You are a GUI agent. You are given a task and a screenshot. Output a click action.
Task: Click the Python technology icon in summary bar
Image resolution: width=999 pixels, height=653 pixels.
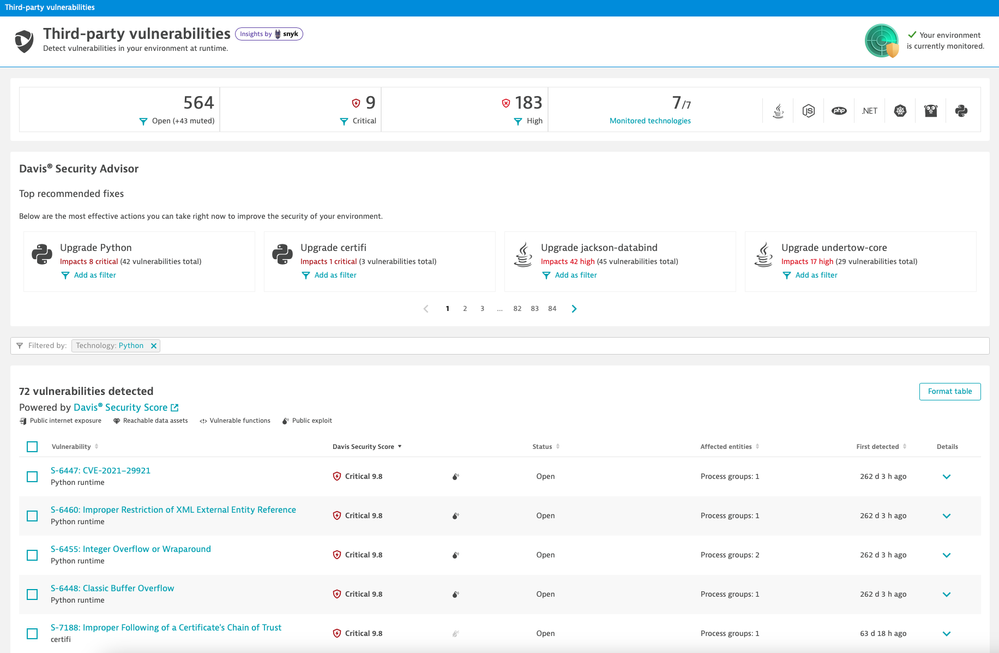[961, 111]
